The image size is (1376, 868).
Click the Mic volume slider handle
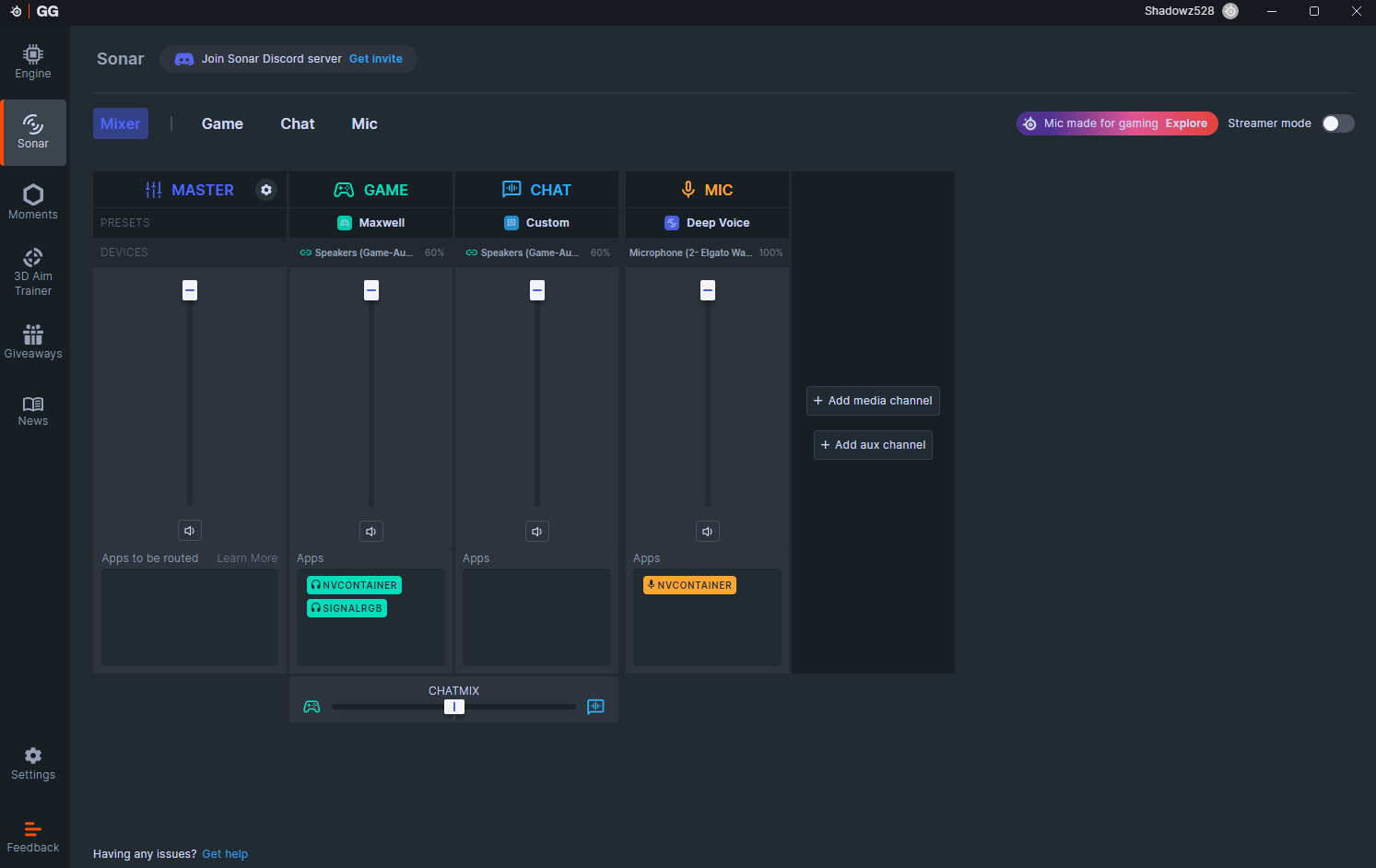(x=708, y=290)
